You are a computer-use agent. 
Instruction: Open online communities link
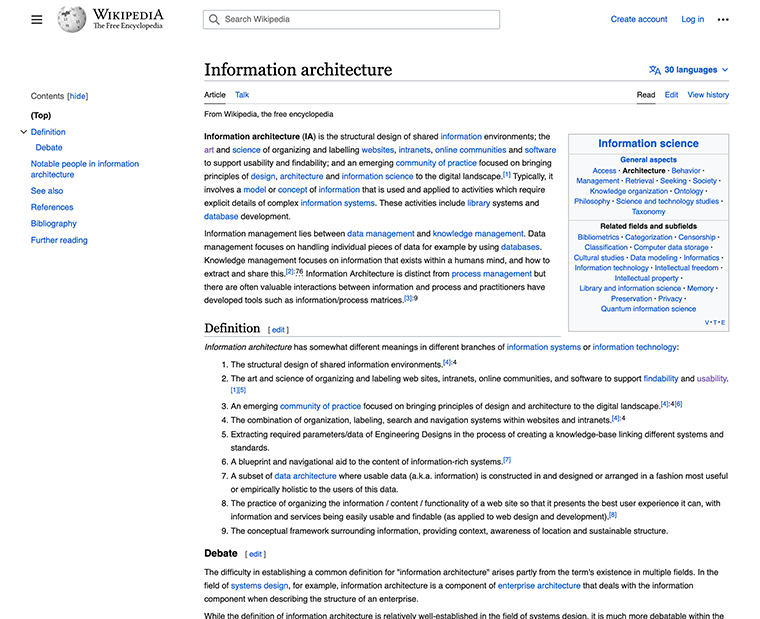click(x=470, y=150)
